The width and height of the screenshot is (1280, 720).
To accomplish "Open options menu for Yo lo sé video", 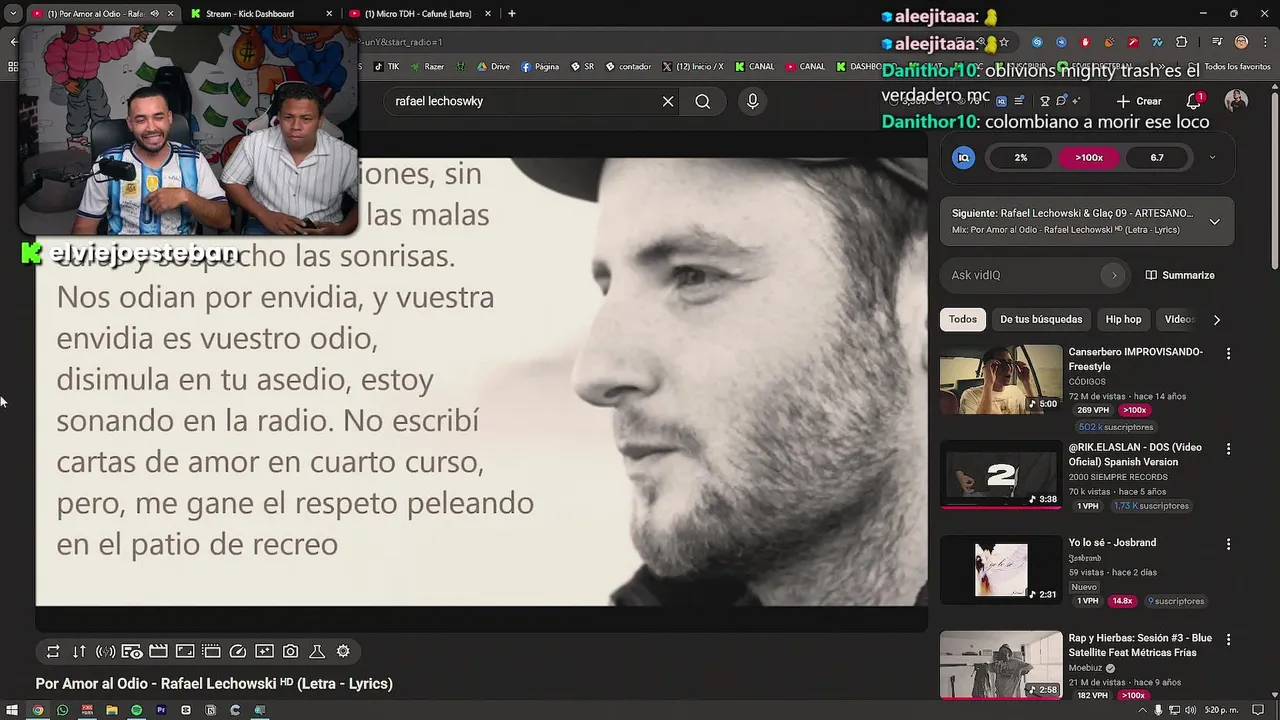I will coord(1229,544).
